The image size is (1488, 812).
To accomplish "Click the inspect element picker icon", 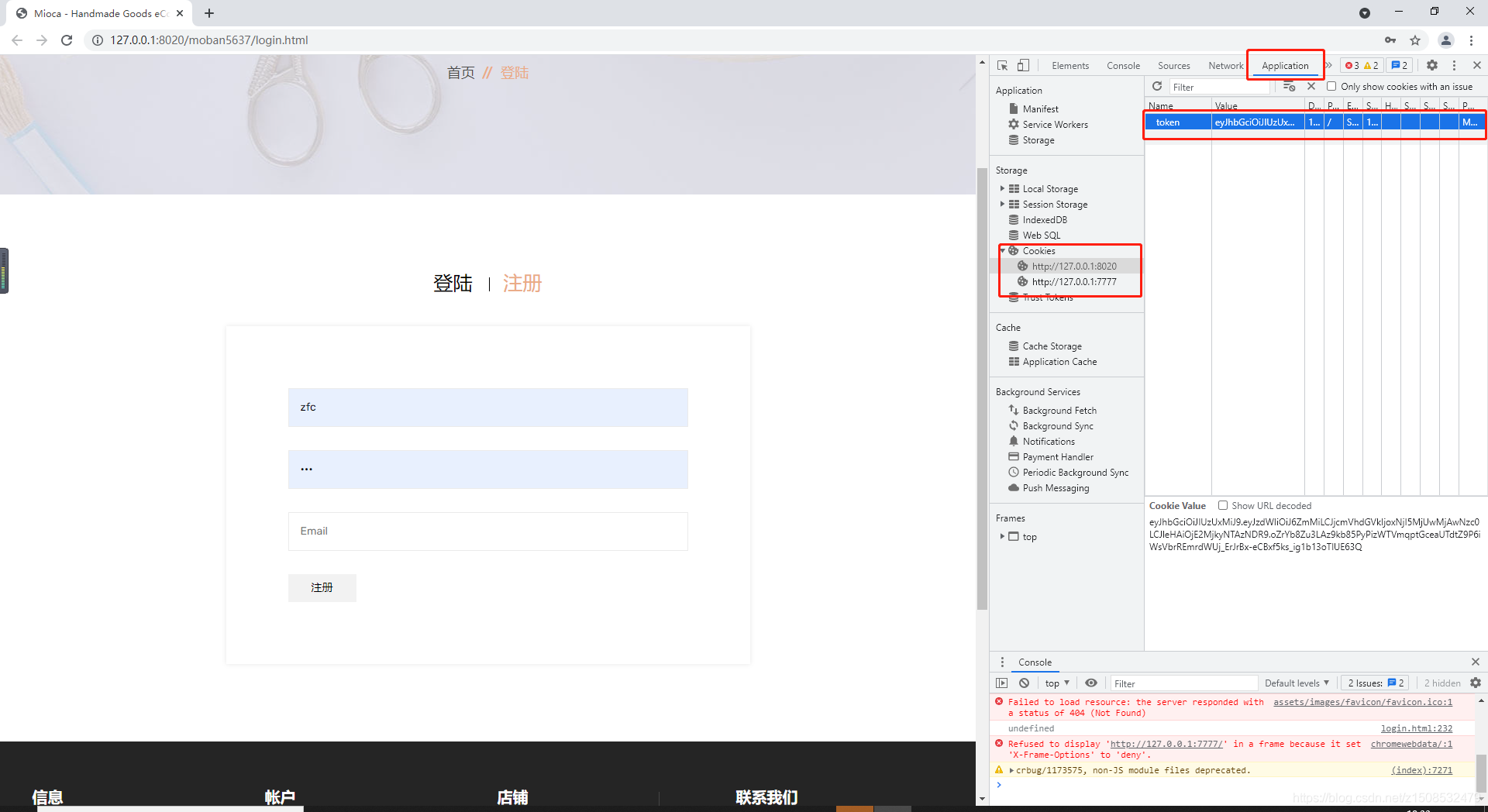I will click(x=1002, y=66).
